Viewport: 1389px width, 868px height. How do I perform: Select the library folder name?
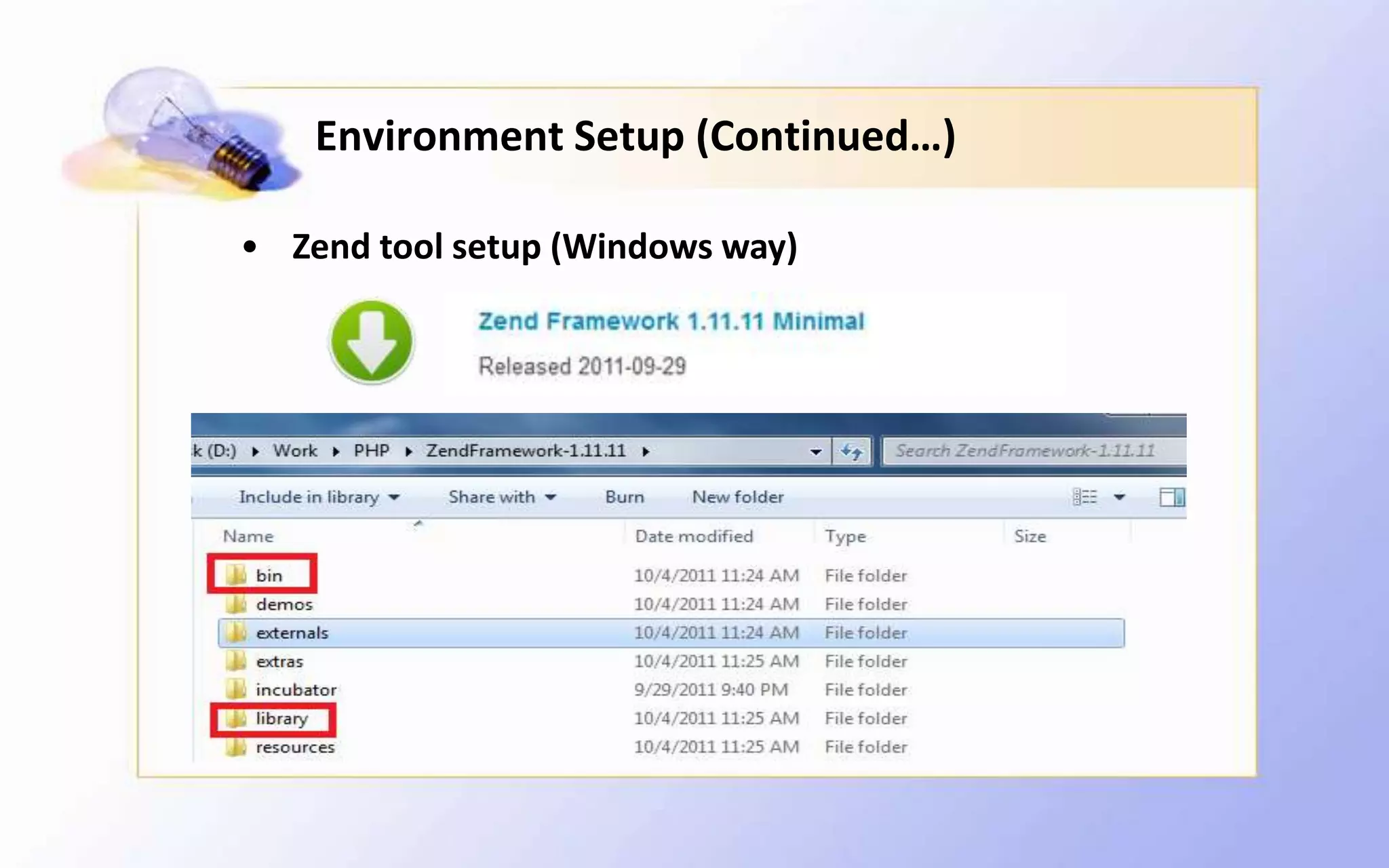point(281,719)
